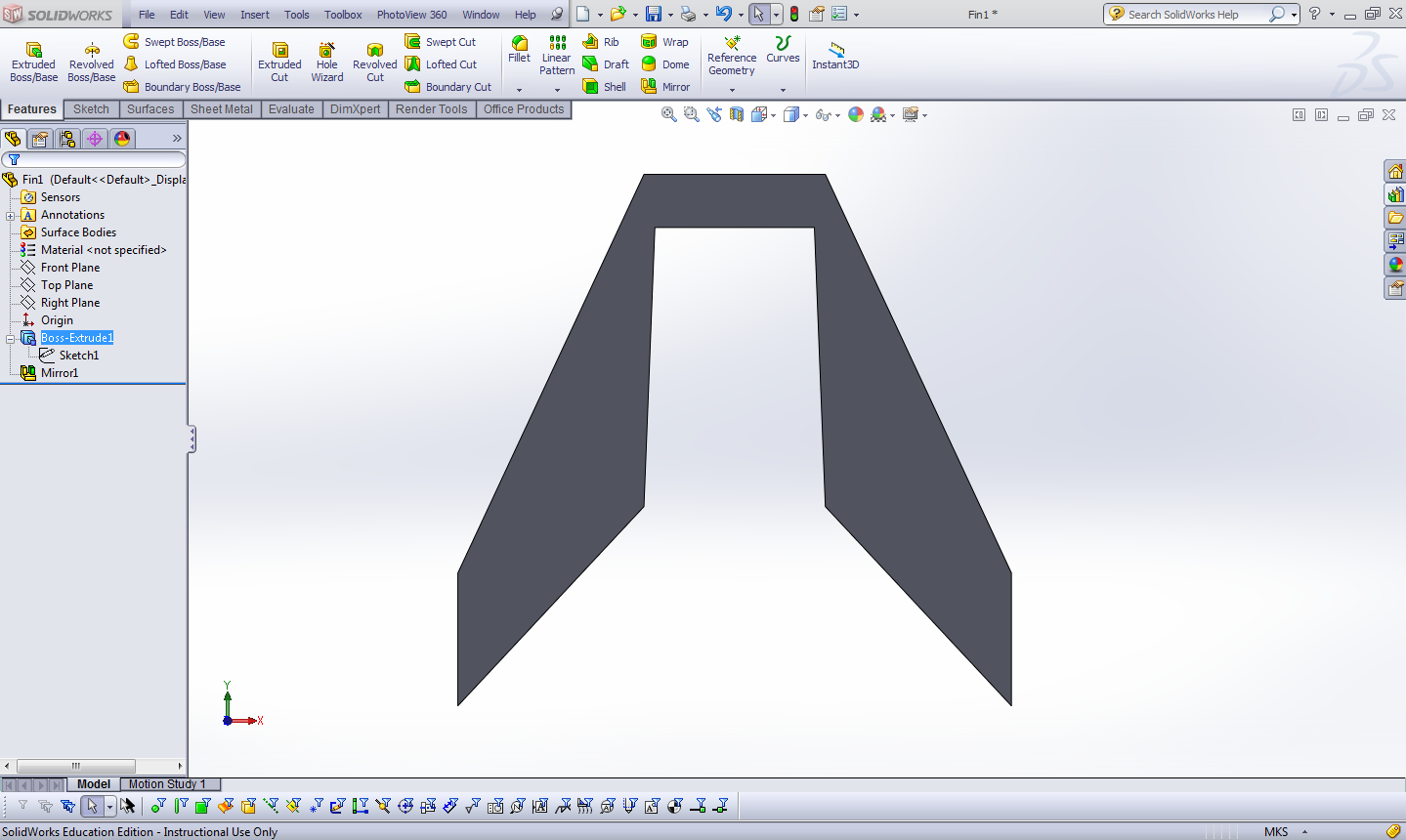
Task: Toggle the Section View display
Action: click(x=737, y=114)
